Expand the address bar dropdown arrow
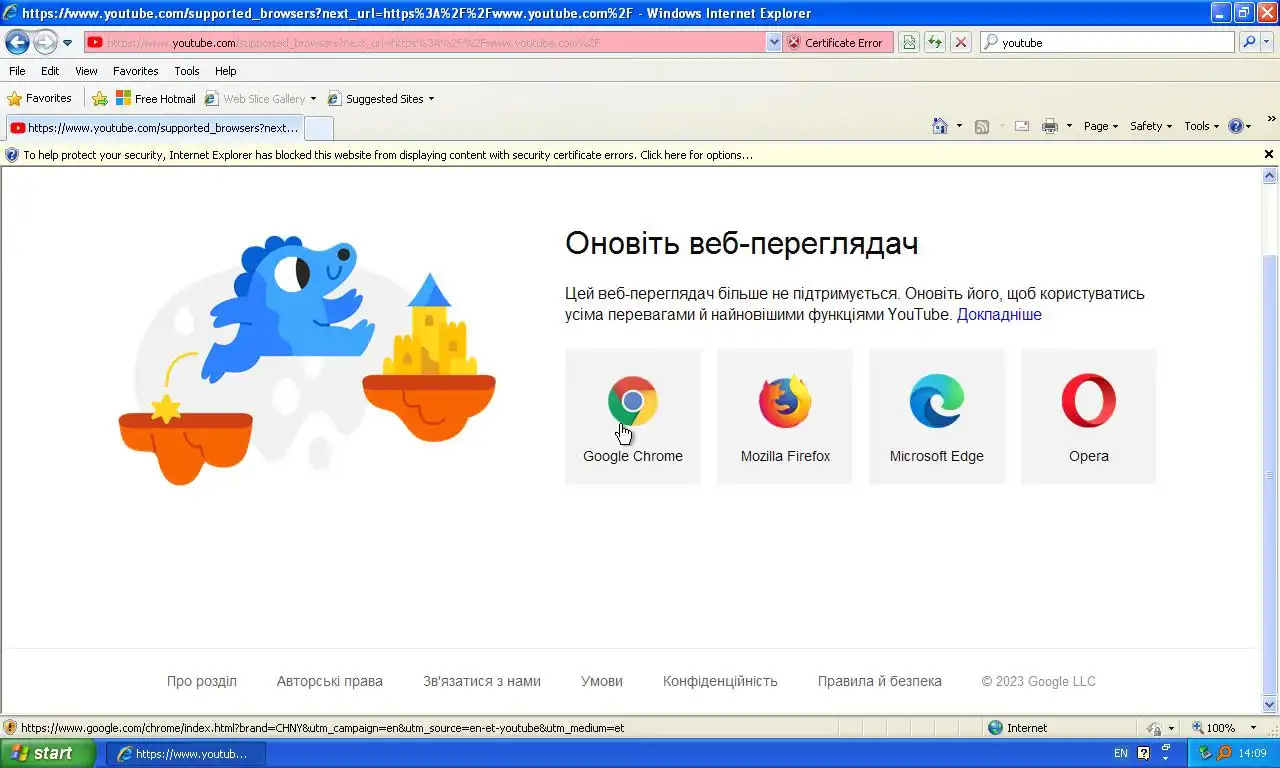1280x768 pixels. point(774,42)
